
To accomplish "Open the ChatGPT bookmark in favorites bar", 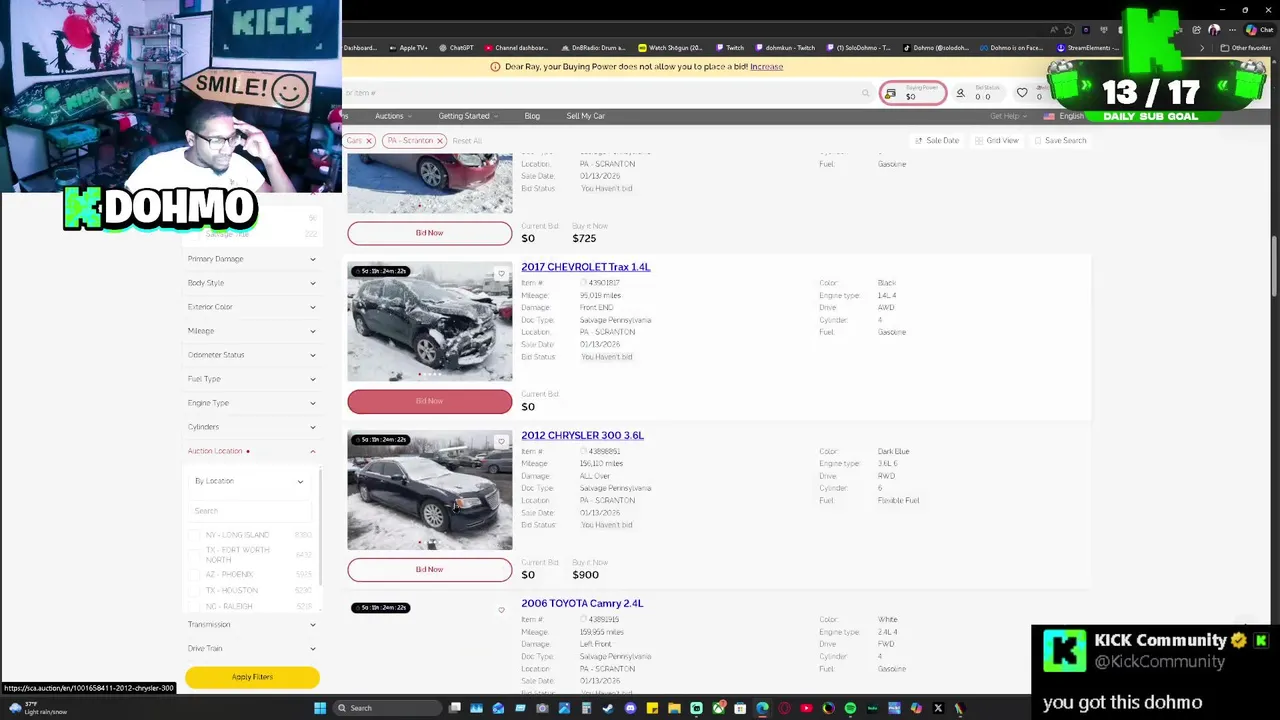I will [456, 48].
